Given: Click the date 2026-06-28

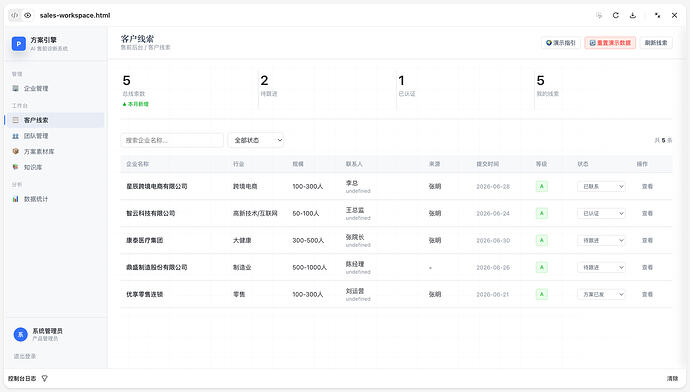Looking at the screenshot, I should click(493, 187).
